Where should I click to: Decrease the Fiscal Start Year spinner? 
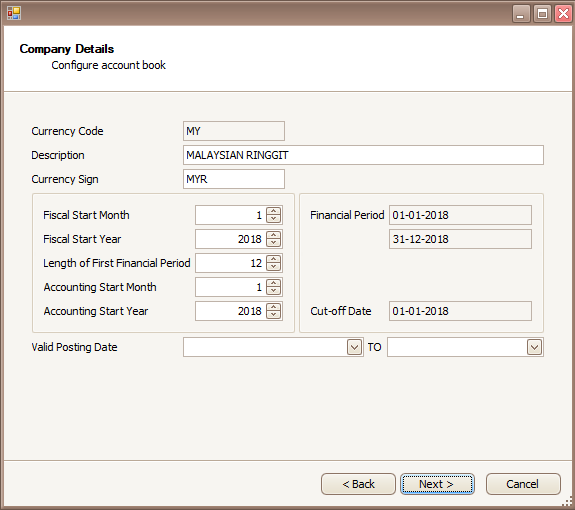(274, 243)
